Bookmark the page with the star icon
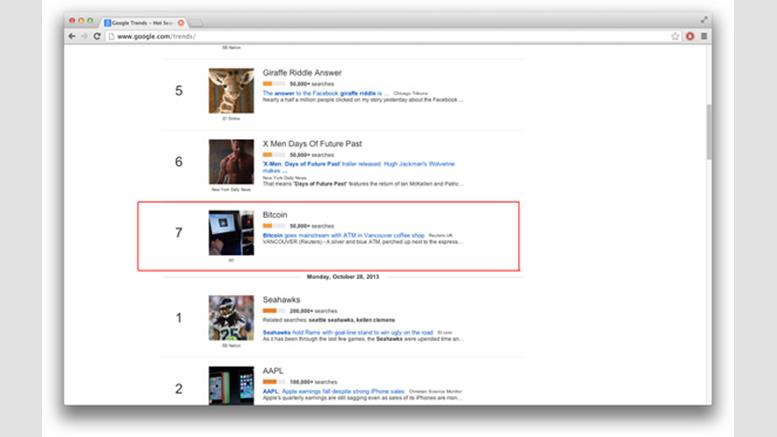 tap(675, 36)
